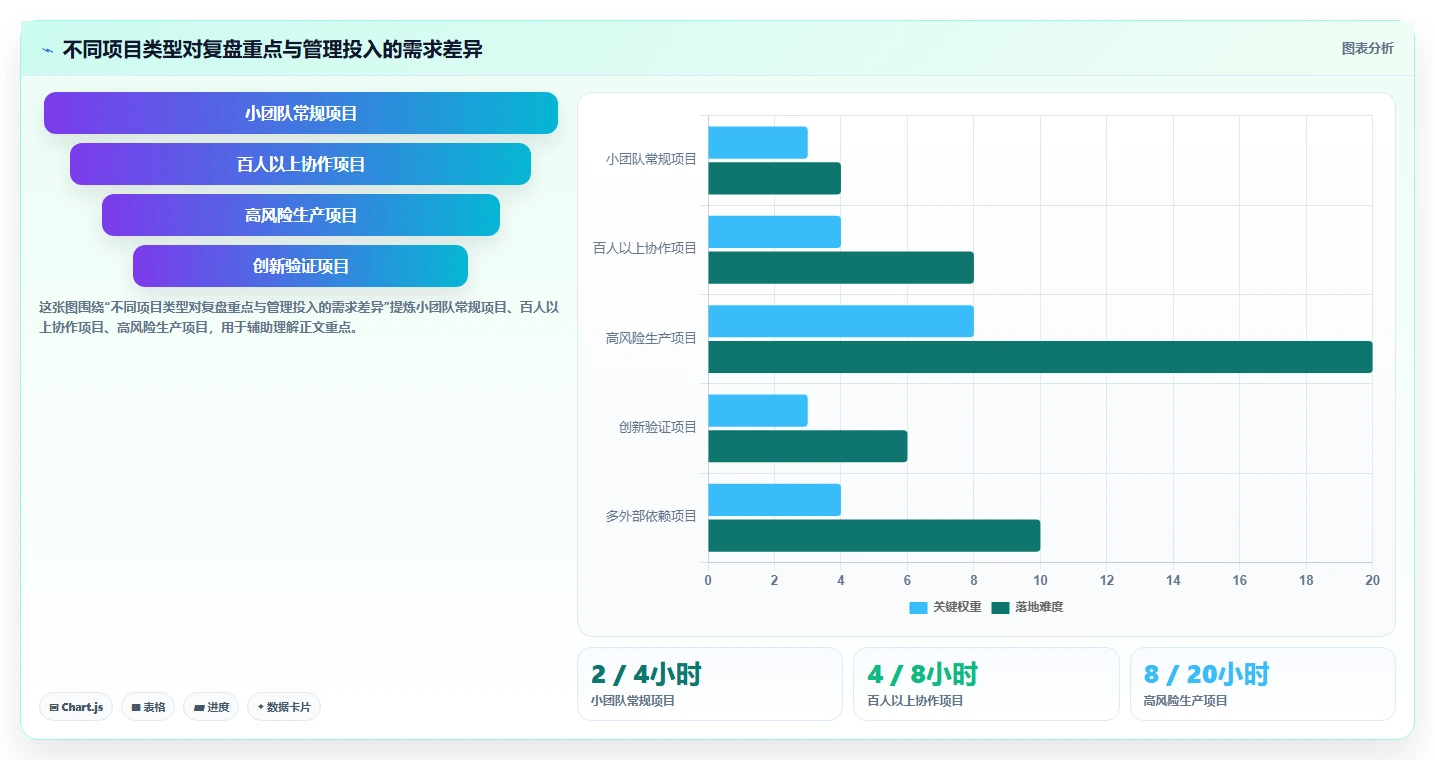Click the light blue 关键权重 legend swatch

[x=918, y=607]
